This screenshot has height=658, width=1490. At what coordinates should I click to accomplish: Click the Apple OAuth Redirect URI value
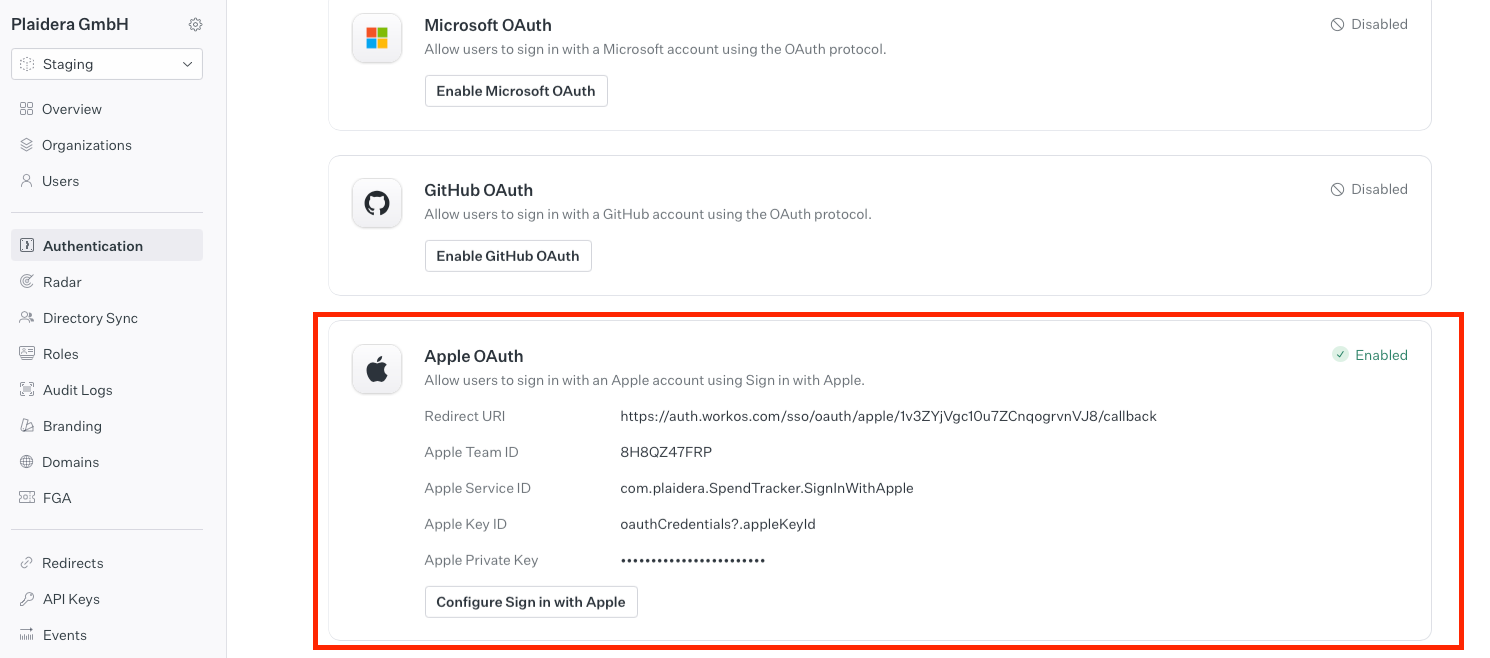(x=888, y=416)
